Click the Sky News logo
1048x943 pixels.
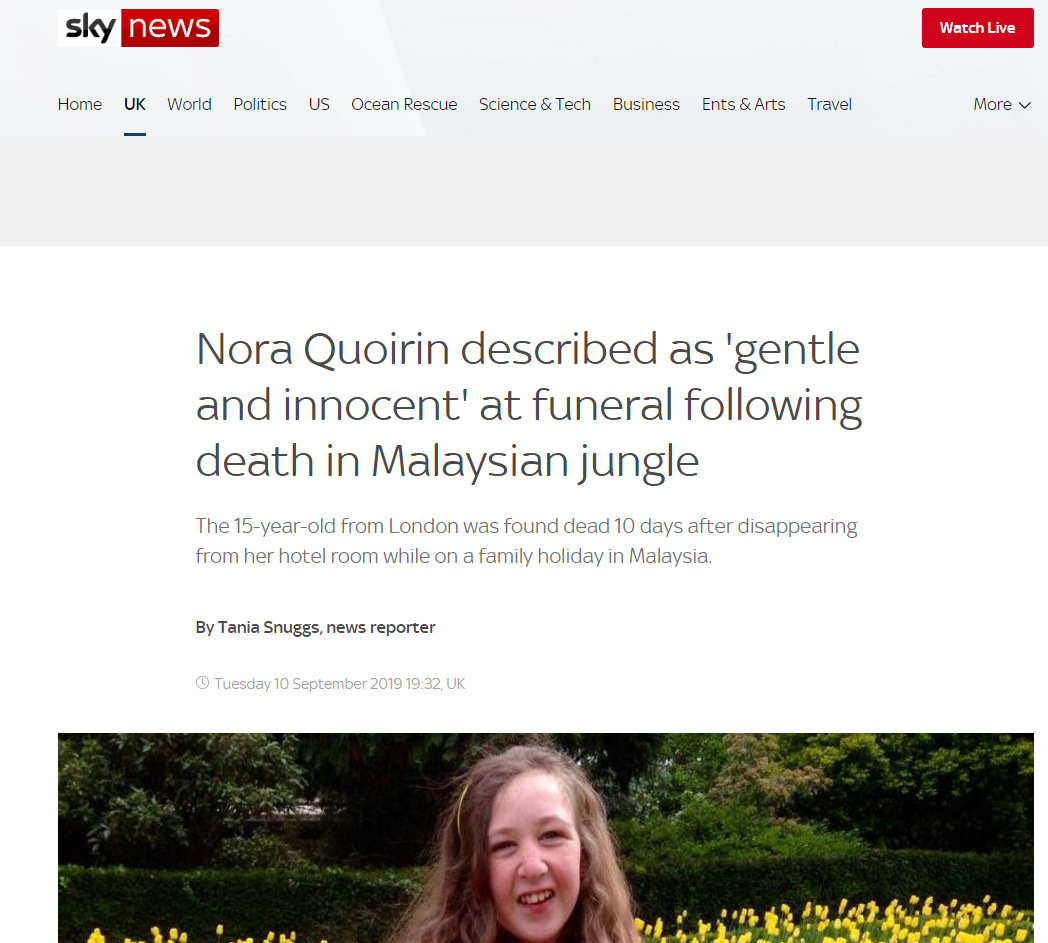(138, 28)
